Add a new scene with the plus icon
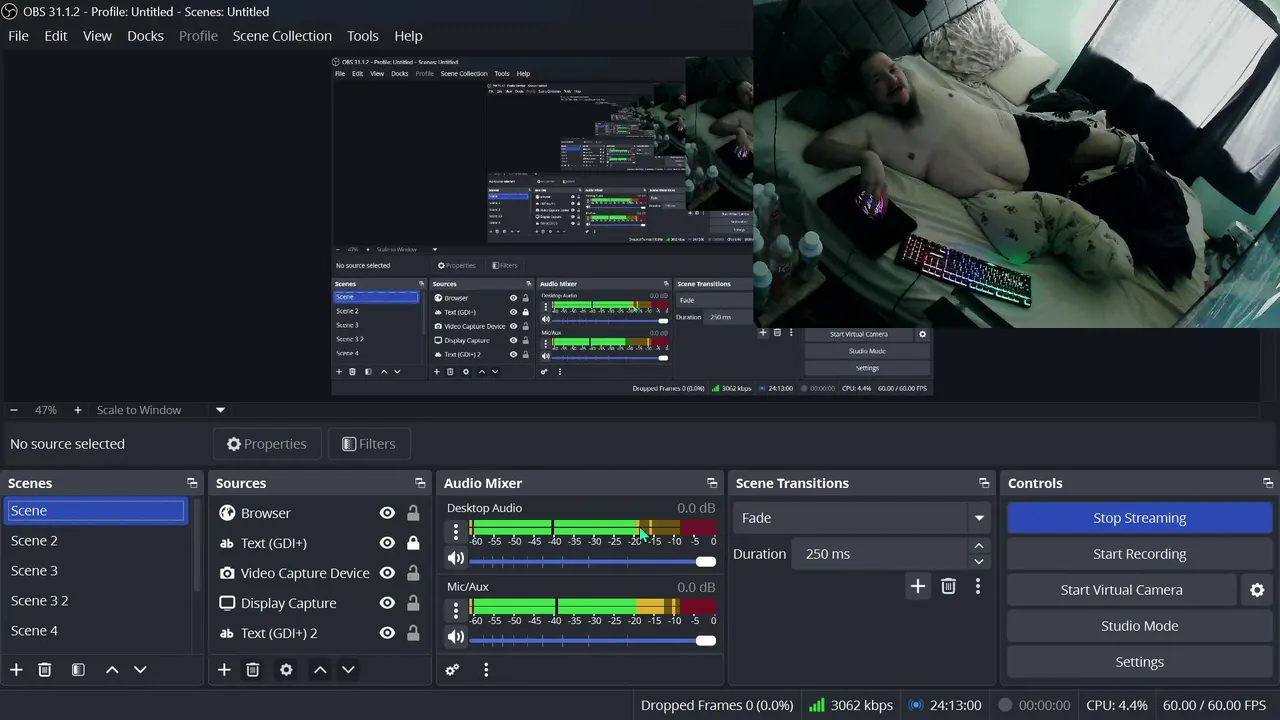This screenshot has width=1280, height=720. point(16,670)
